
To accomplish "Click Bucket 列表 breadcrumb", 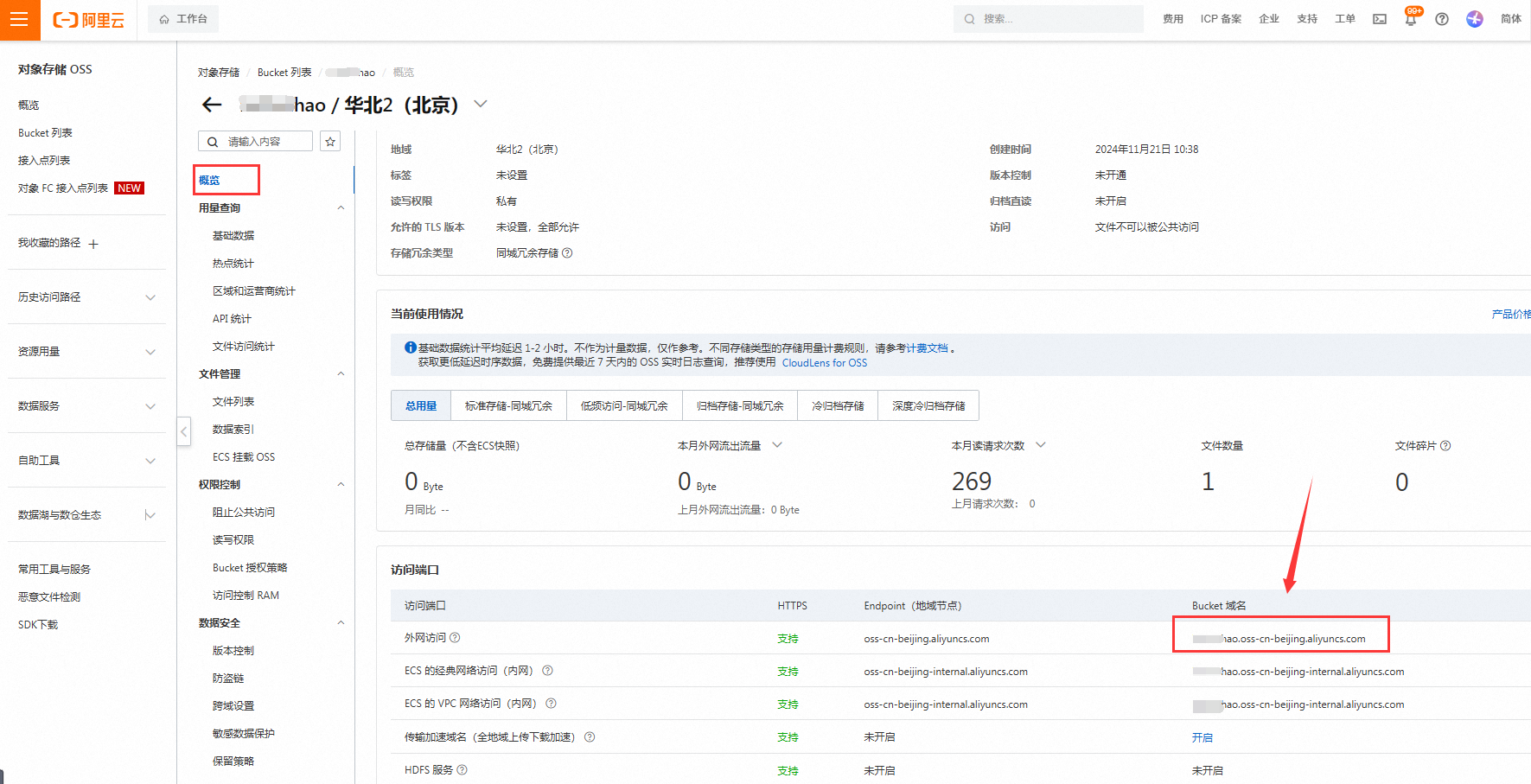I will (284, 73).
